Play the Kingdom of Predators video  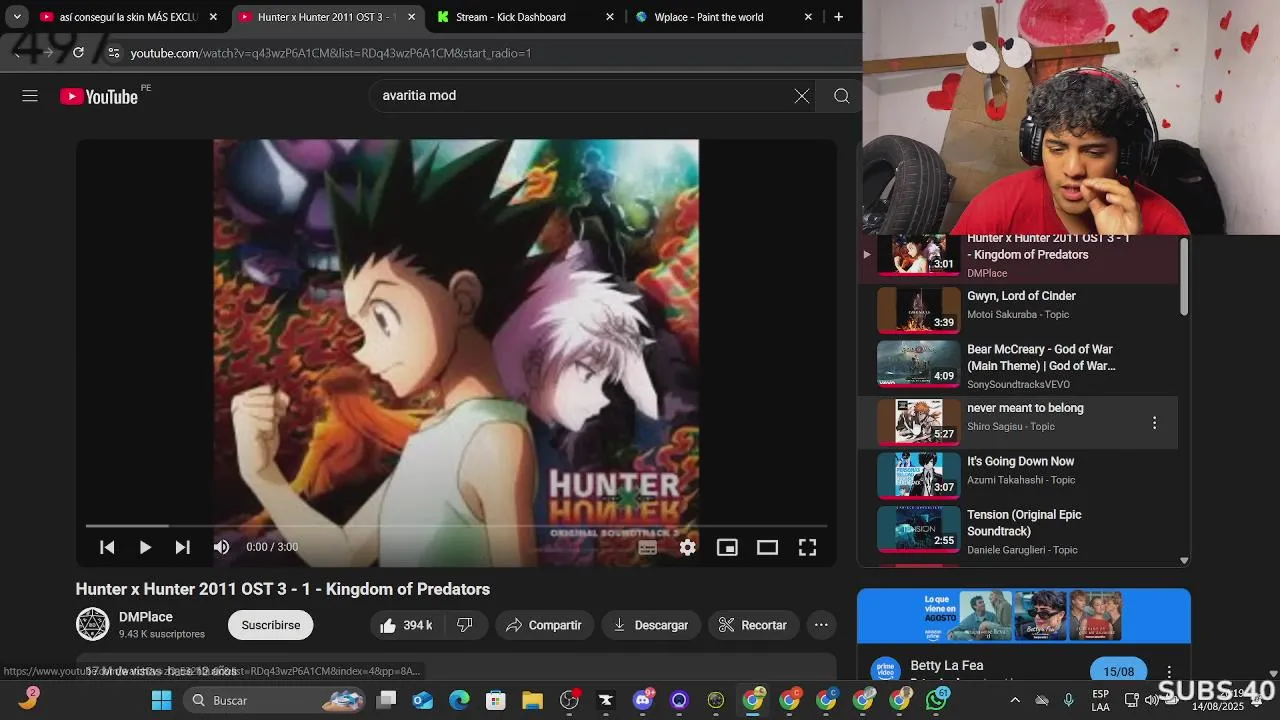tap(145, 547)
